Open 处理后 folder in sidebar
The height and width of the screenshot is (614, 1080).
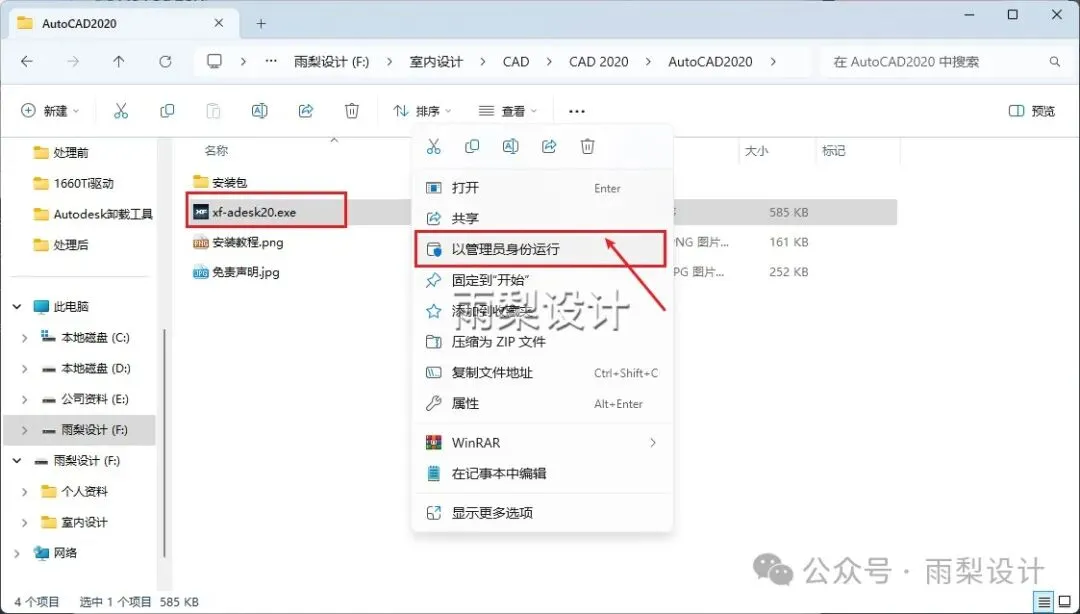(x=71, y=245)
